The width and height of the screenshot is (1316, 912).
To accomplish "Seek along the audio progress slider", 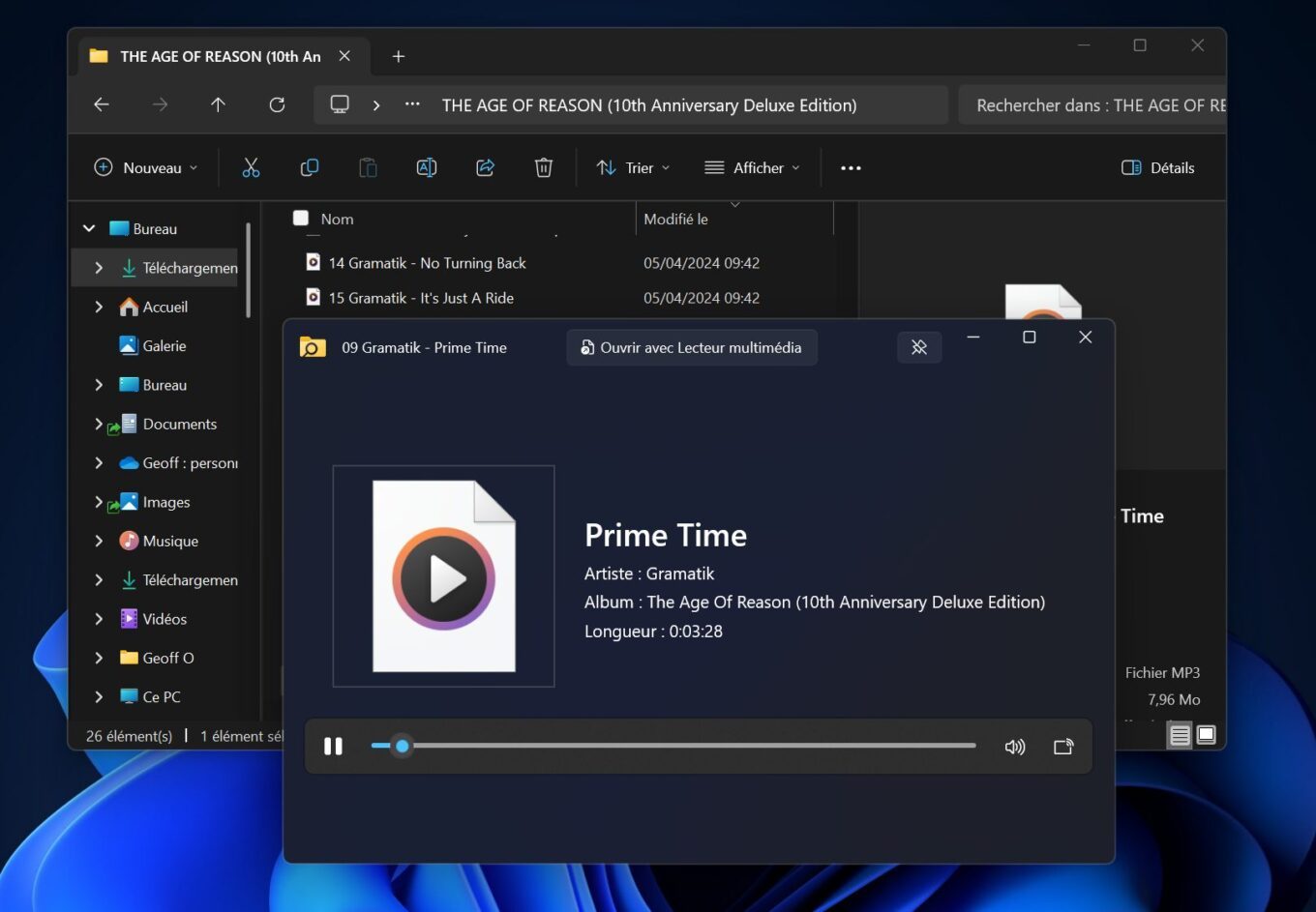I will [x=673, y=746].
